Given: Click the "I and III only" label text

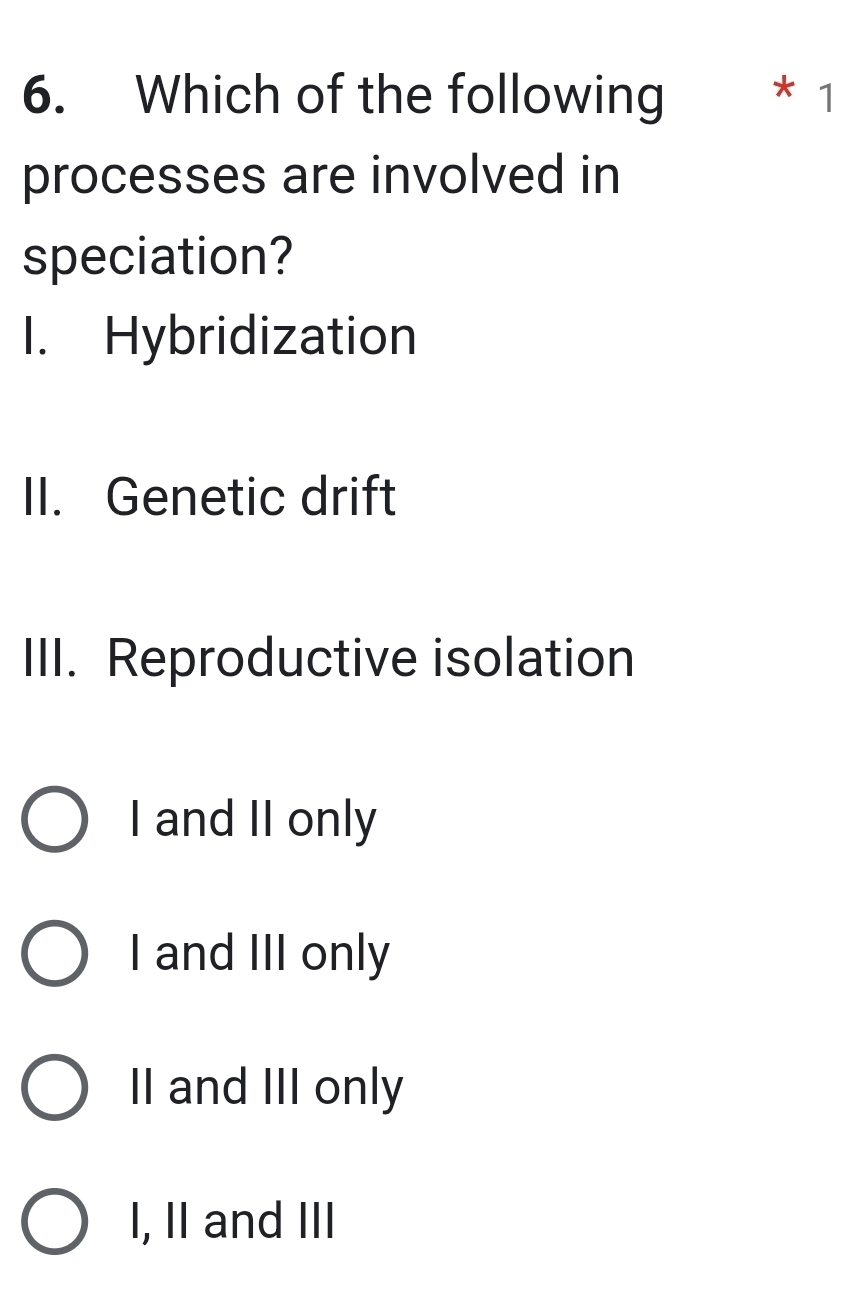Looking at the screenshot, I should point(257,954).
